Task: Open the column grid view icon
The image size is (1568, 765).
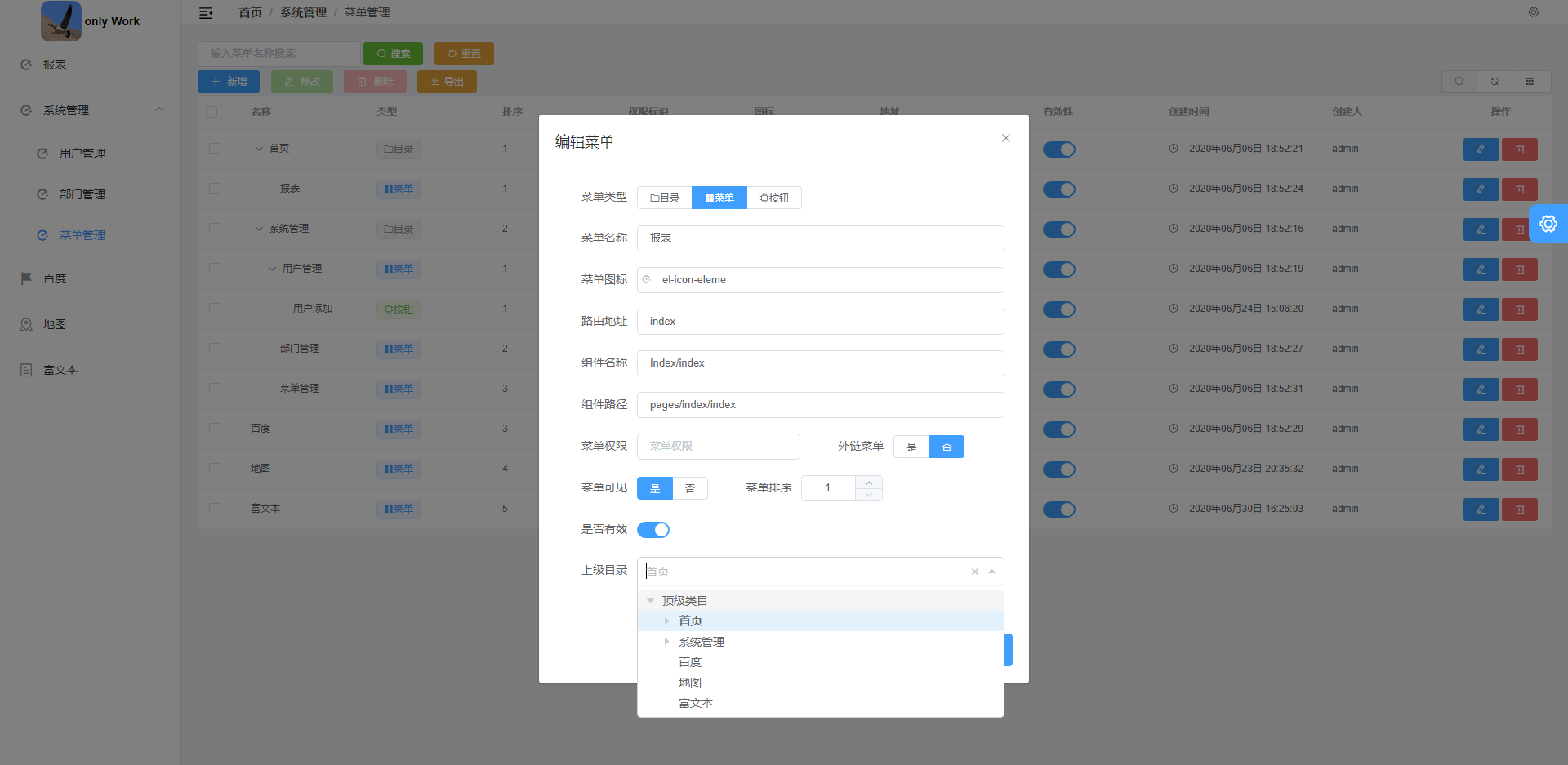Action: (x=1530, y=82)
